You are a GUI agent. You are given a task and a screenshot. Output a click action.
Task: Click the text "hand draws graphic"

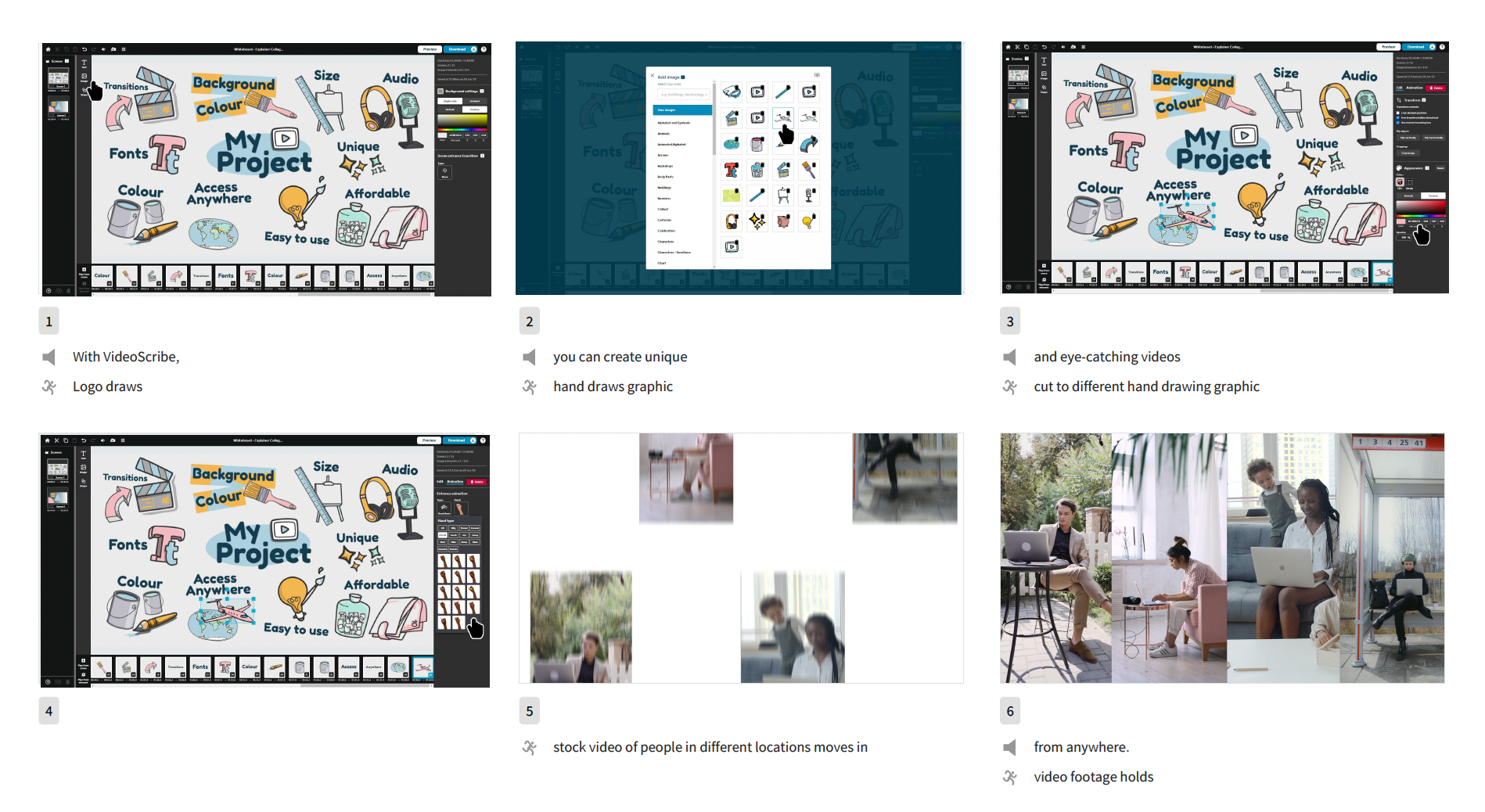[x=613, y=386]
